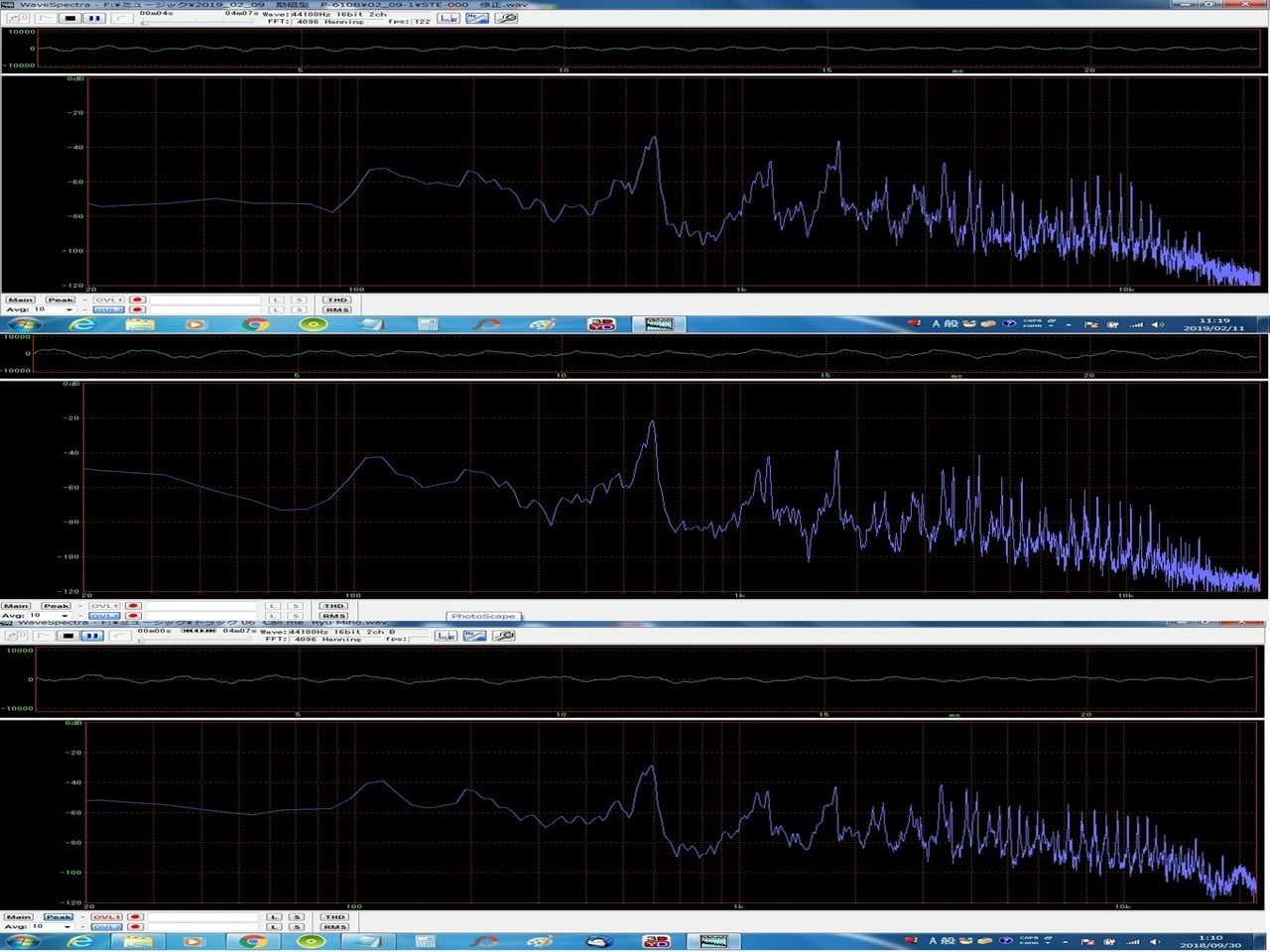Click the fps field in the top toolbar
The height and width of the screenshot is (952, 1270).
422,22
